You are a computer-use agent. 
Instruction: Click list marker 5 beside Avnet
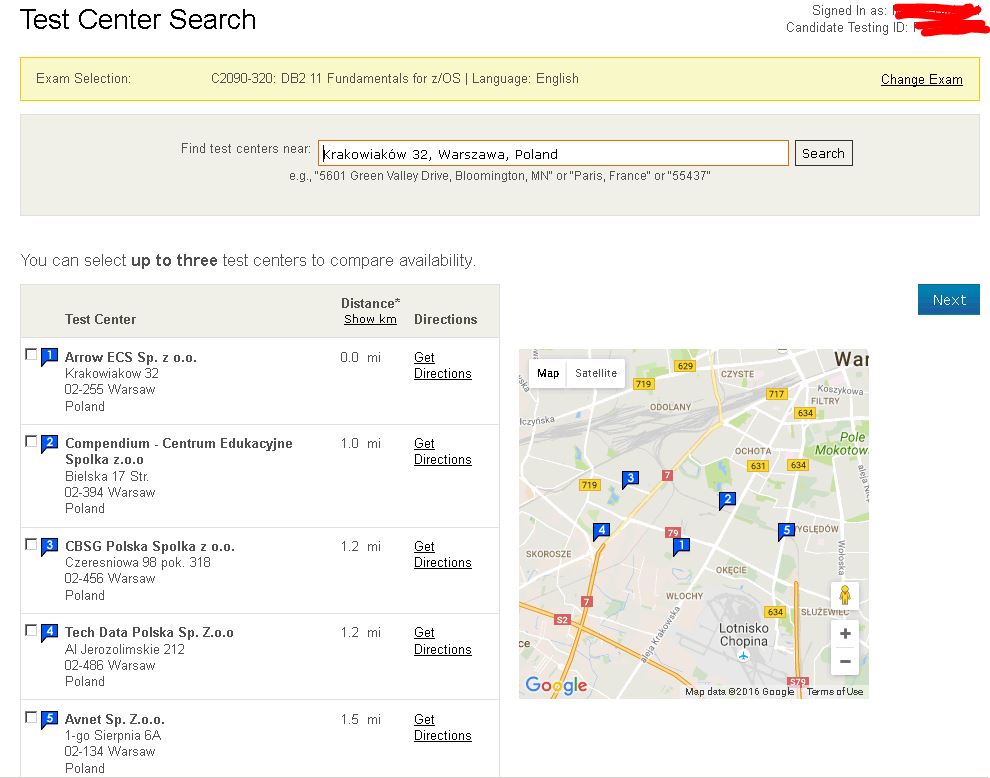49,719
